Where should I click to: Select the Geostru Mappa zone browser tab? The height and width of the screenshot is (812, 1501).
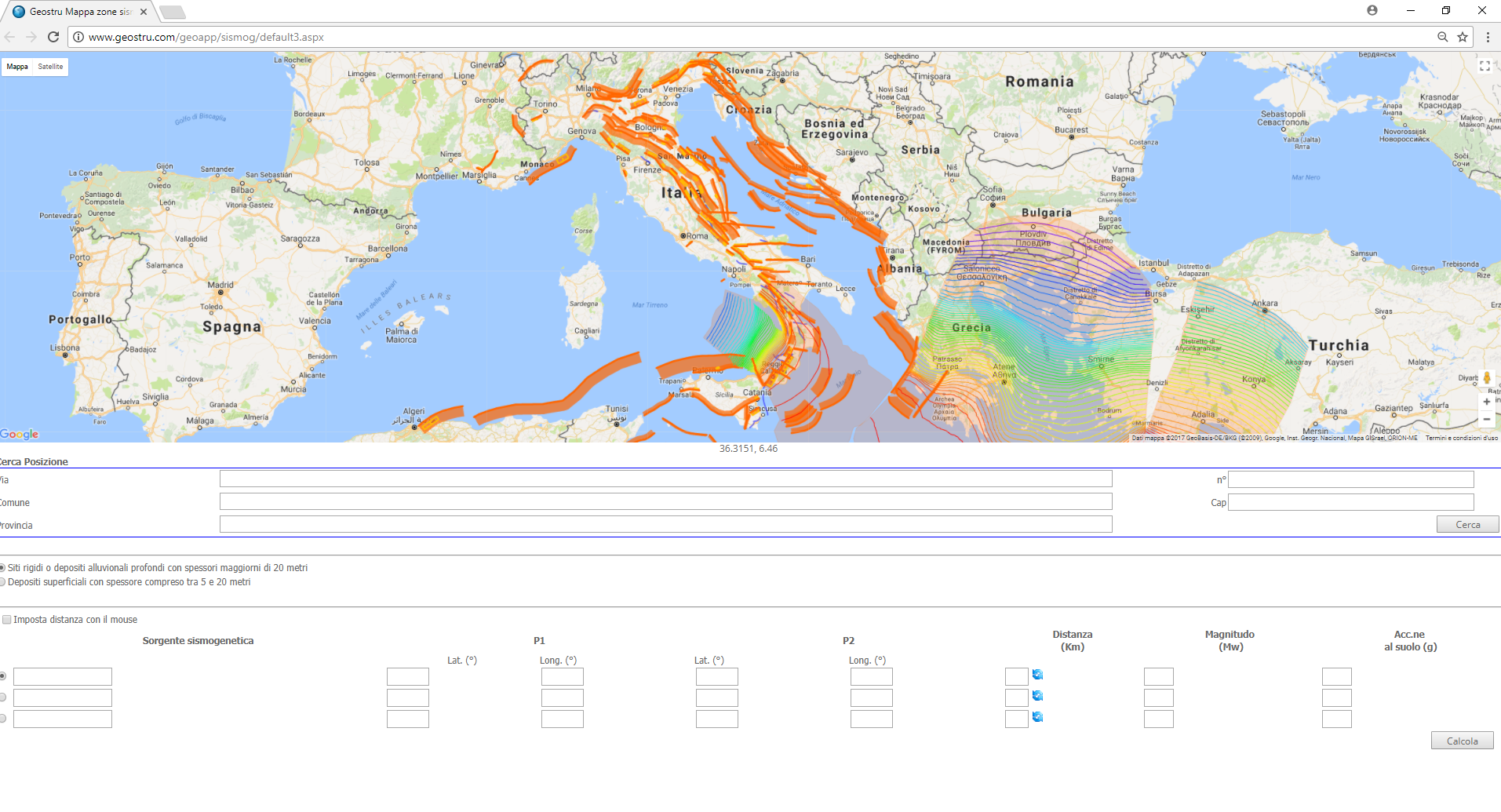coord(79,12)
